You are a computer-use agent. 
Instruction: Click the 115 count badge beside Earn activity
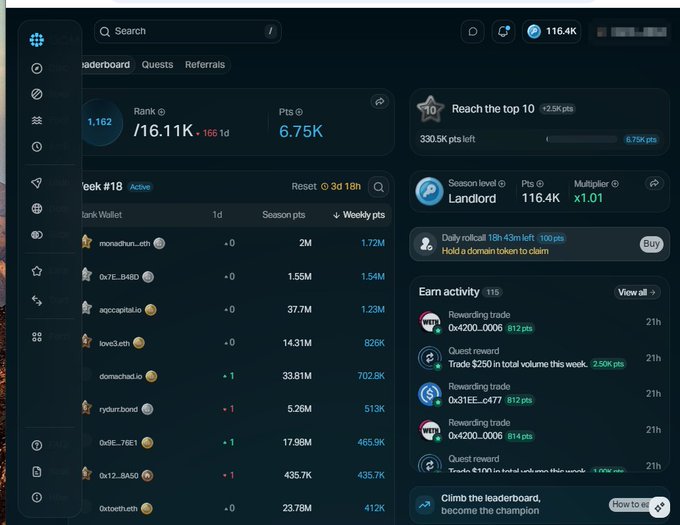pos(493,292)
